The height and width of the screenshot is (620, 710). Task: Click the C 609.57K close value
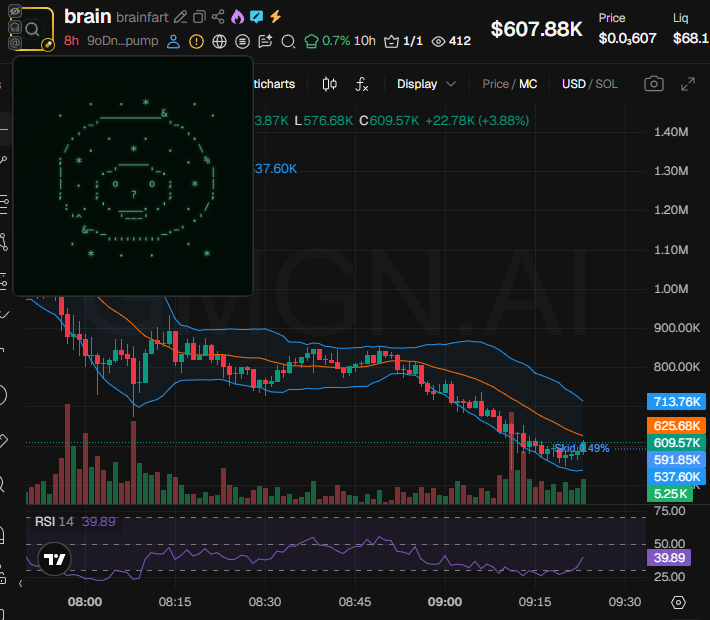click(389, 121)
